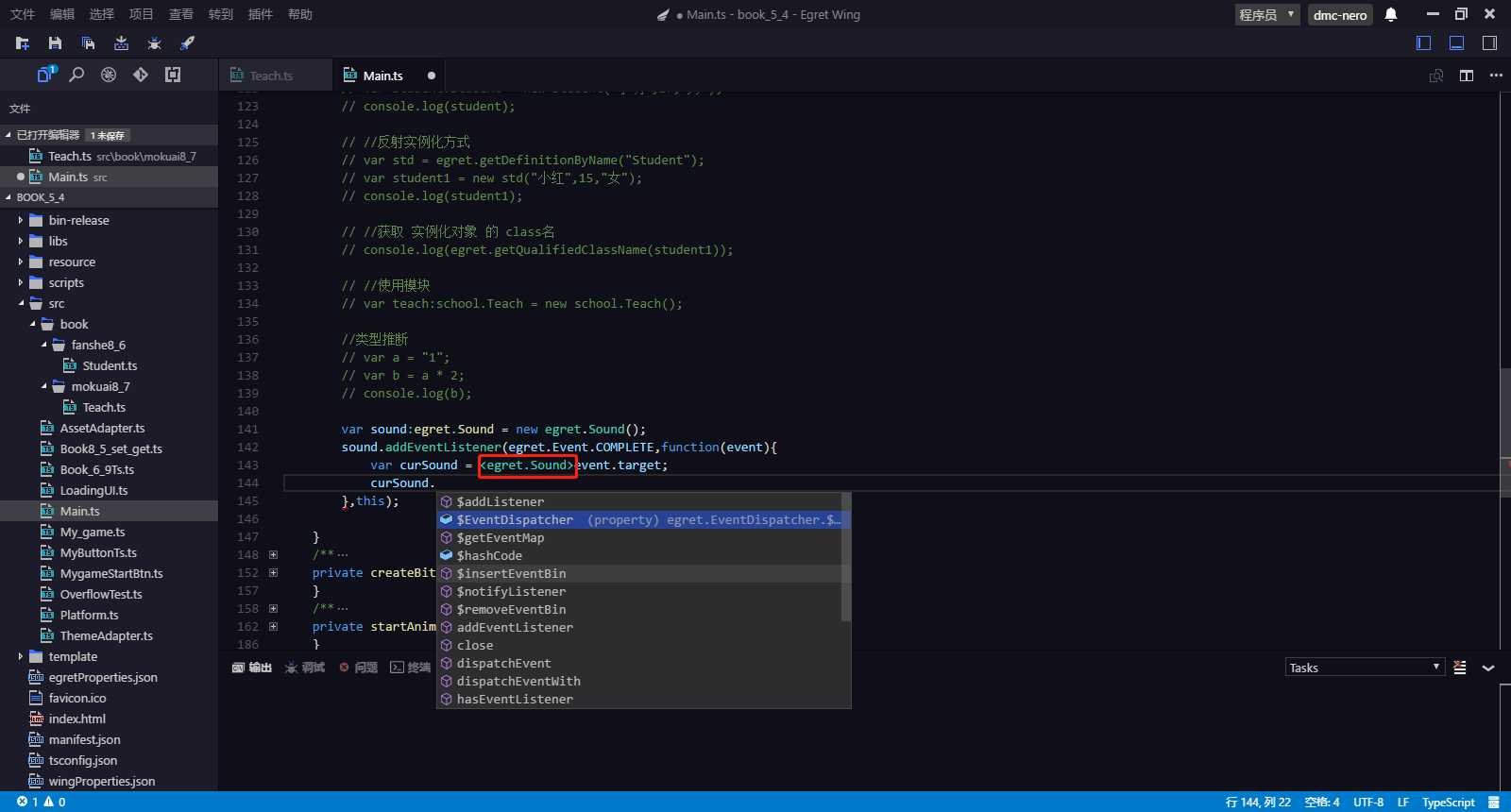
Task: Unfold code block at line 148
Action: (x=273, y=554)
